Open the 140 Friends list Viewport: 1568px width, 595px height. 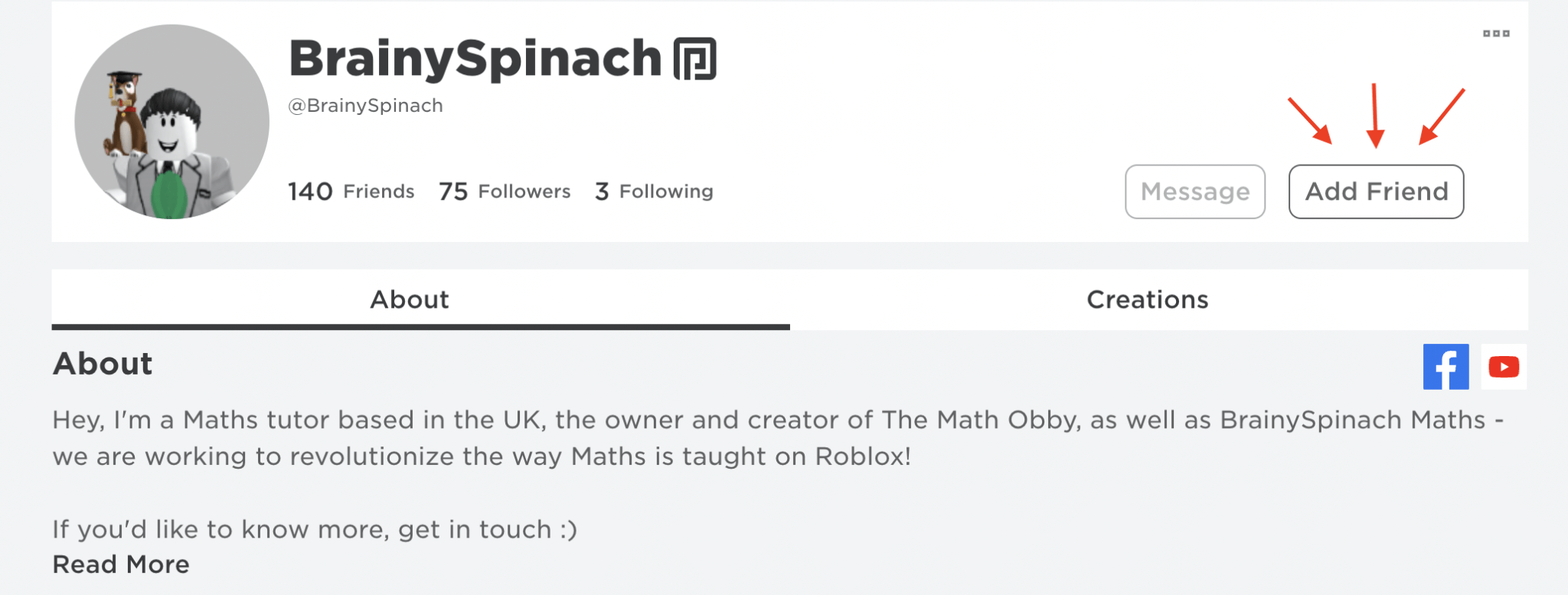coord(351,191)
